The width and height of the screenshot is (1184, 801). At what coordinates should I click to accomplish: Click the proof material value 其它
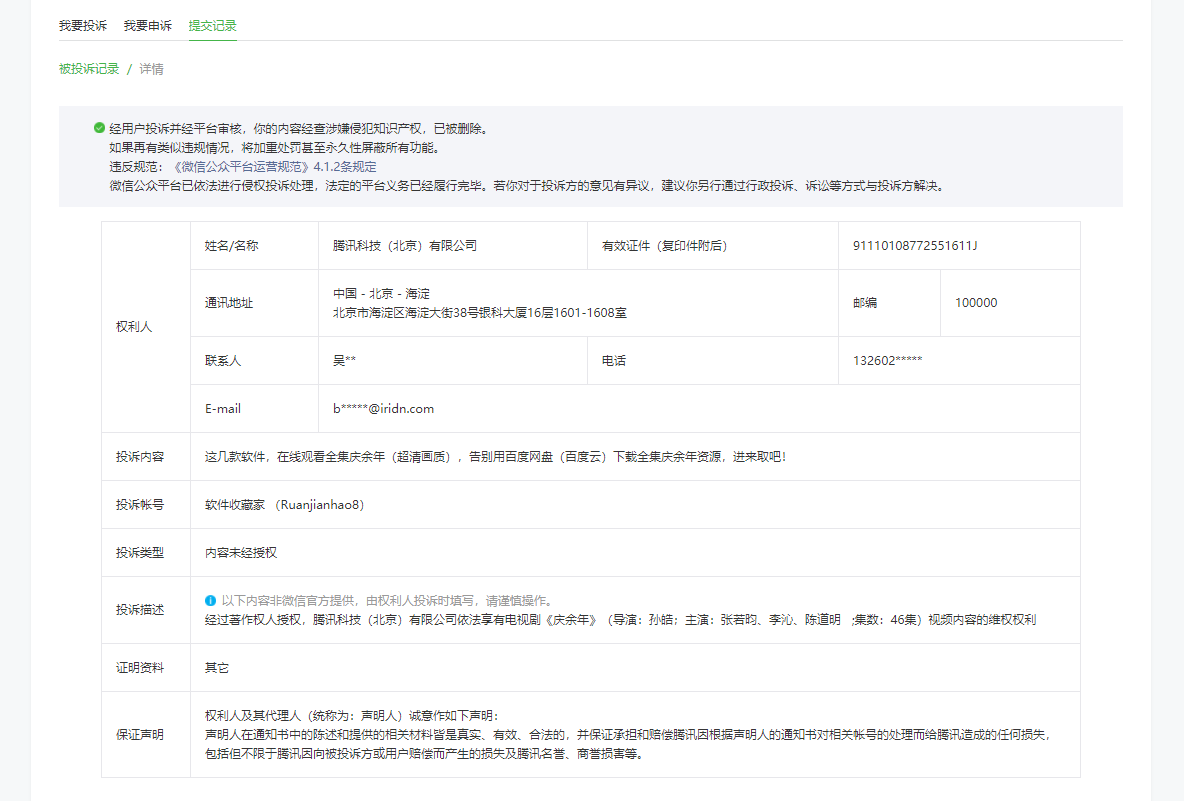coord(217,667)
